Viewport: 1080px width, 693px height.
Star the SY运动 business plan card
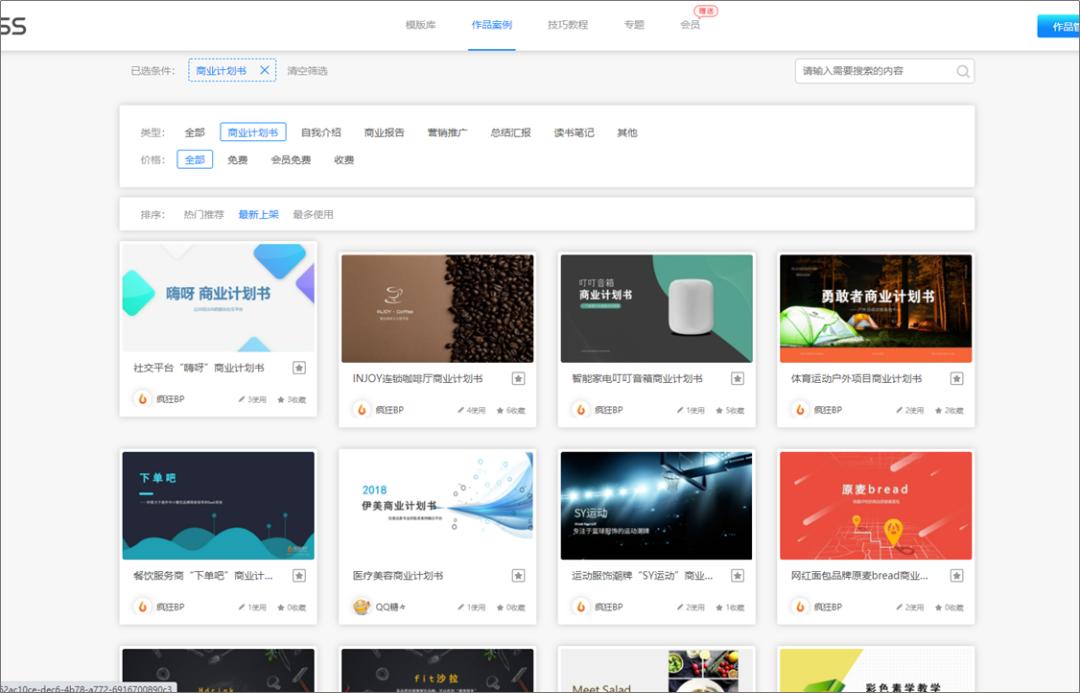click(x=737, y=576)
